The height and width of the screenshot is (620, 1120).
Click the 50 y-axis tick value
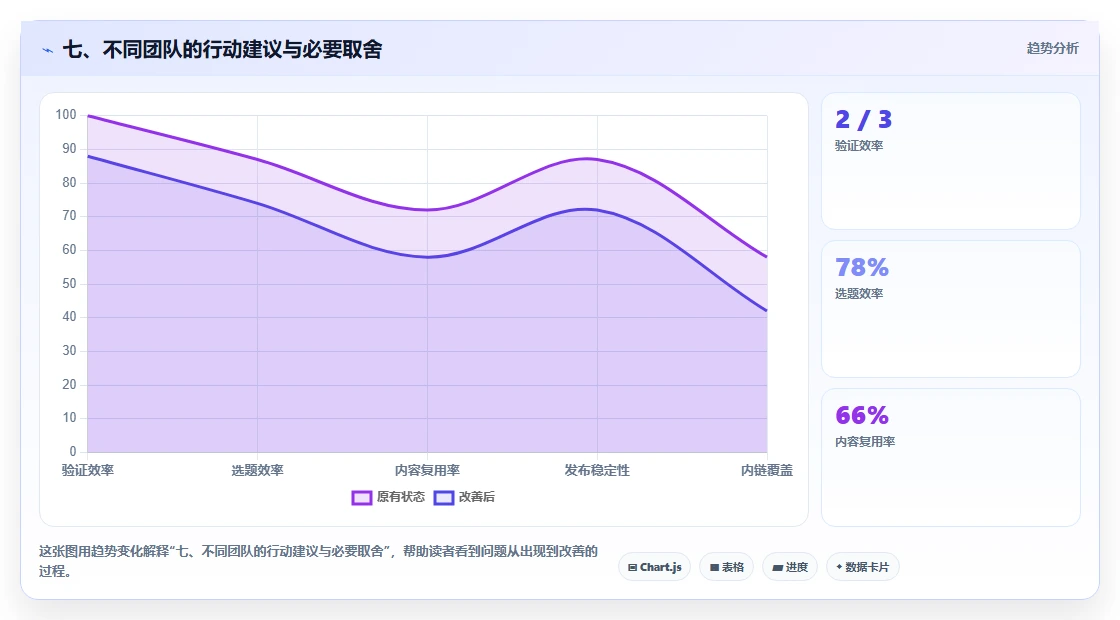(69, 283)
